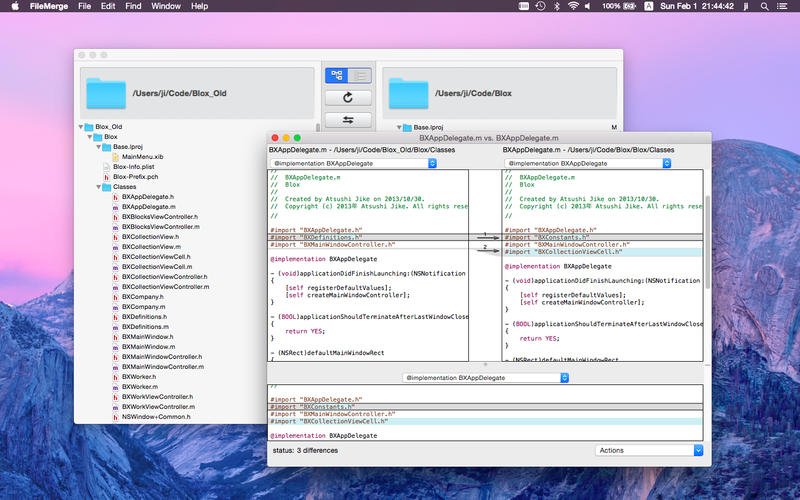Click file icon of BXDefinitions.h
Viewport: 800px width, 500px height.
pyautogui.click(x=116, y=317)
